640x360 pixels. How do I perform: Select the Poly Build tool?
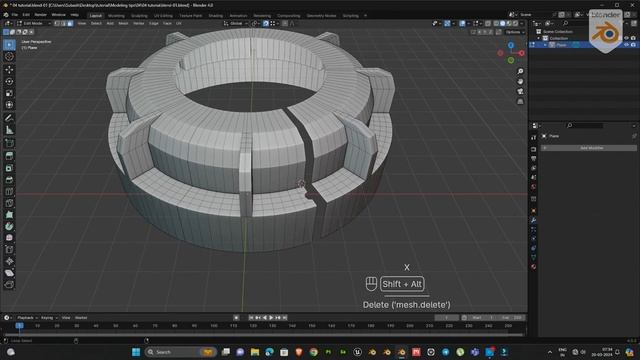[x=9, y=214]
